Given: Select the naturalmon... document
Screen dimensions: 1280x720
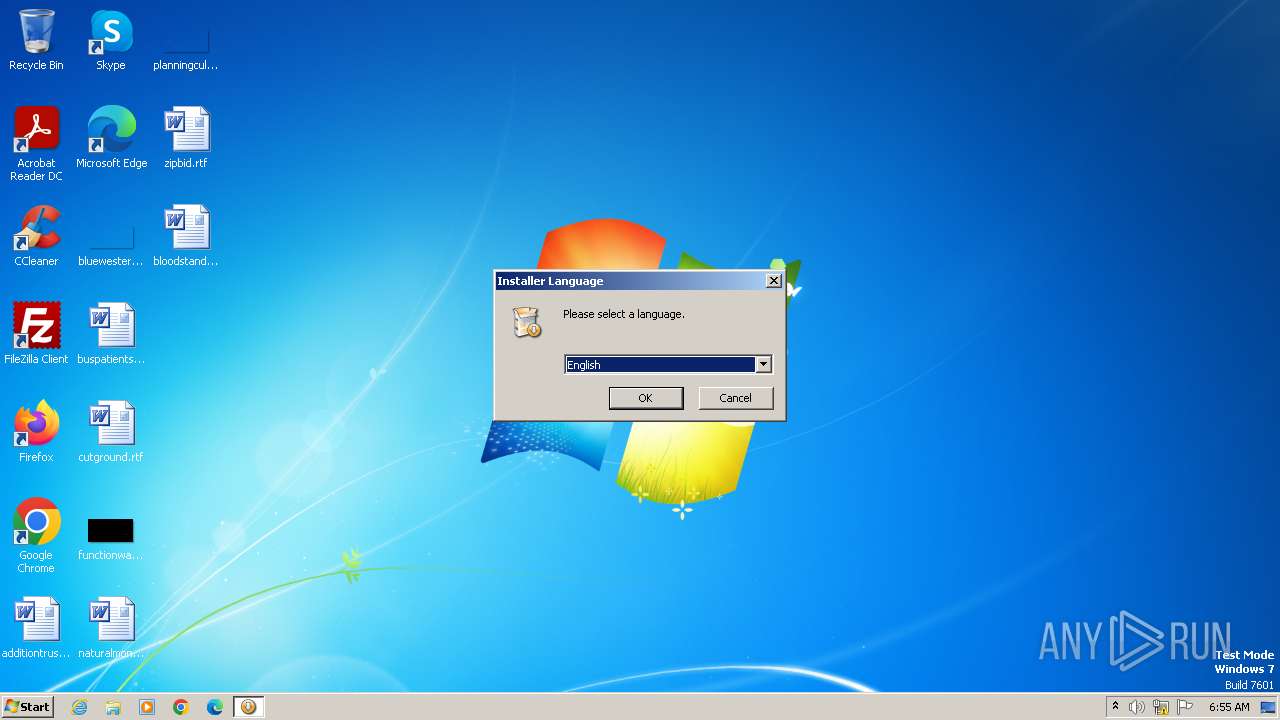Looking at the screenshot, I should point(111,628).
